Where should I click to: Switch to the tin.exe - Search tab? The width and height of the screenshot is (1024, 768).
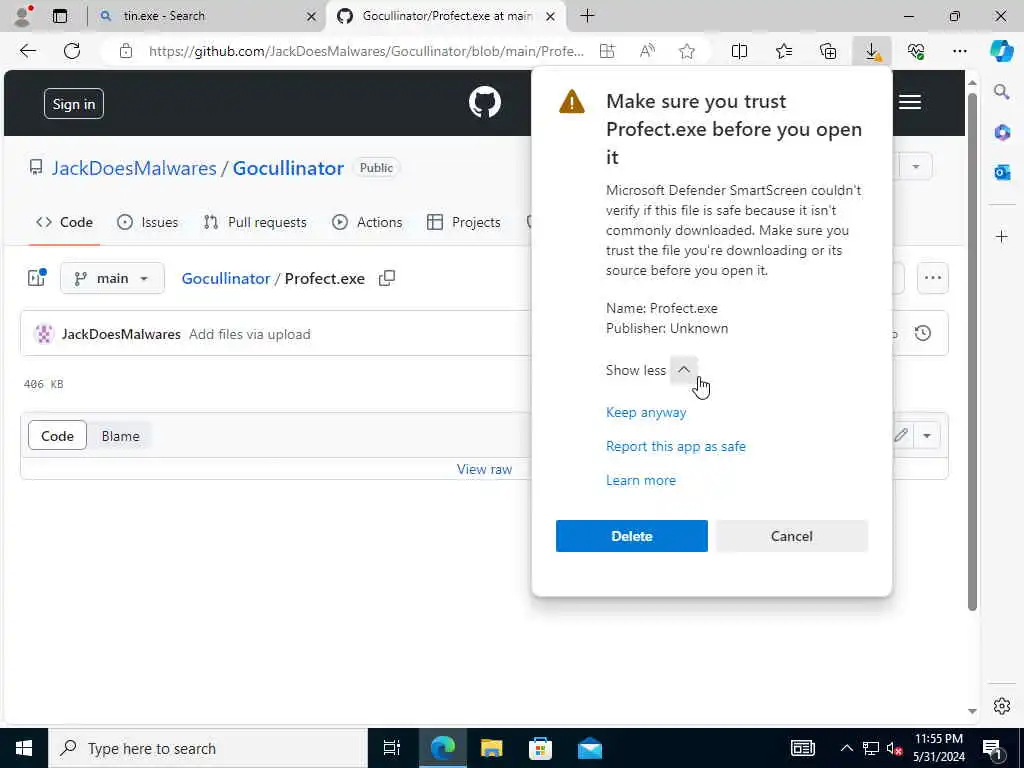206,16
